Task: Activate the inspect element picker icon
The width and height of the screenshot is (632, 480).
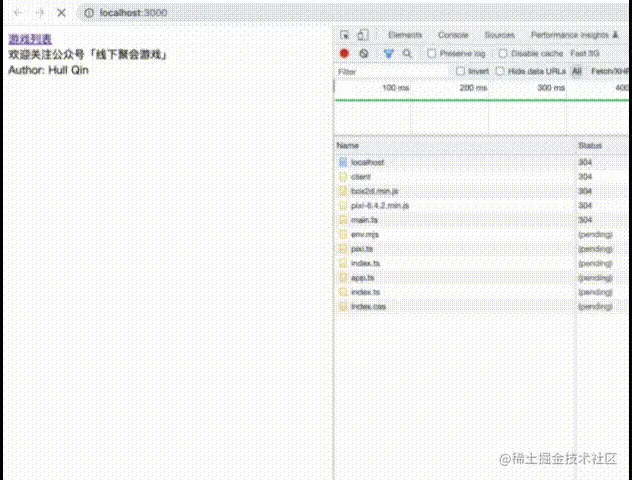Action: click(x=345, y=35)
